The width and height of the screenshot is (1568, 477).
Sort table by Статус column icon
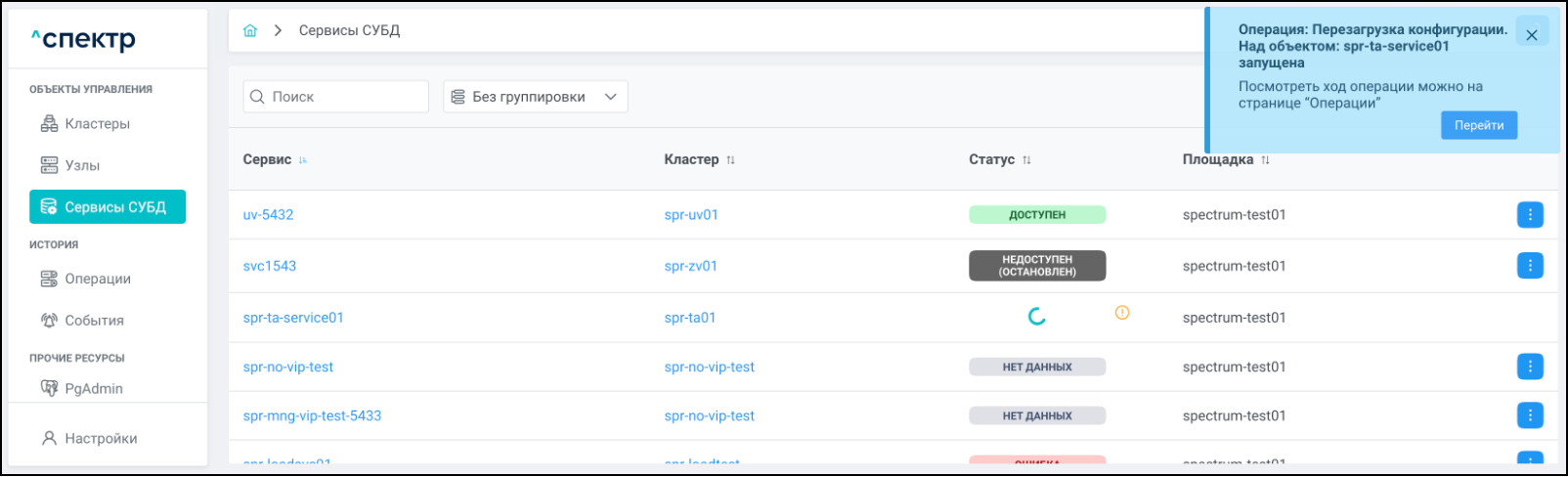pyautogui.click(x=1026, y=160)
